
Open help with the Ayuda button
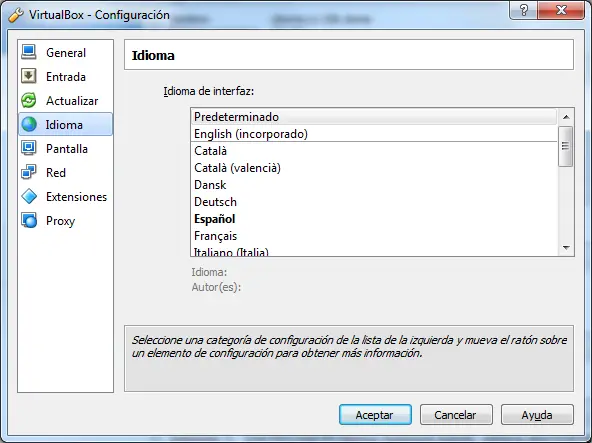pyautogui.click(x=537, y=415)
